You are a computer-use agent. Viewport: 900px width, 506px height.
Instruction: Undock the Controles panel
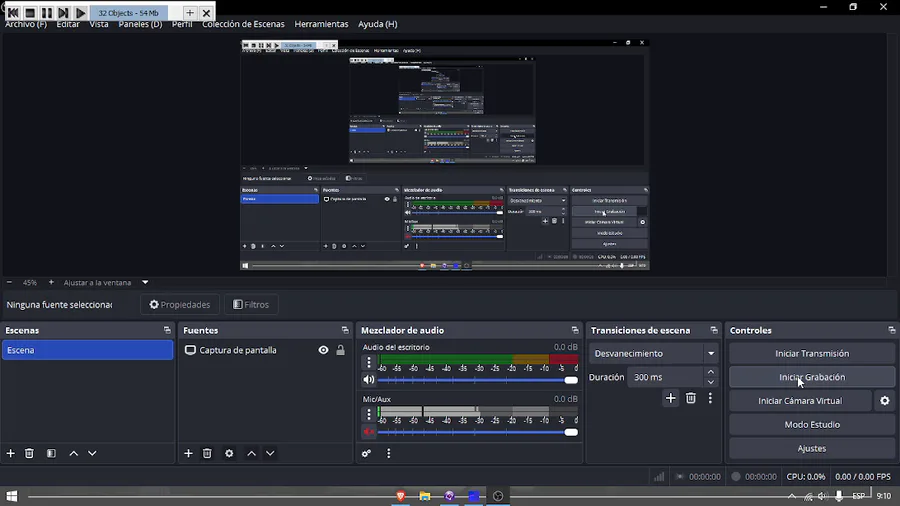[x=891, y=330]
